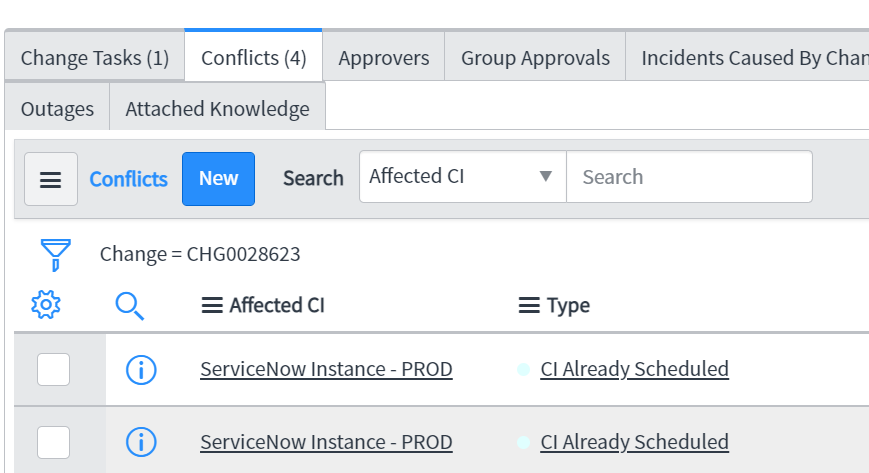
Task: Click the blue New button
Action: pos(218,179)
